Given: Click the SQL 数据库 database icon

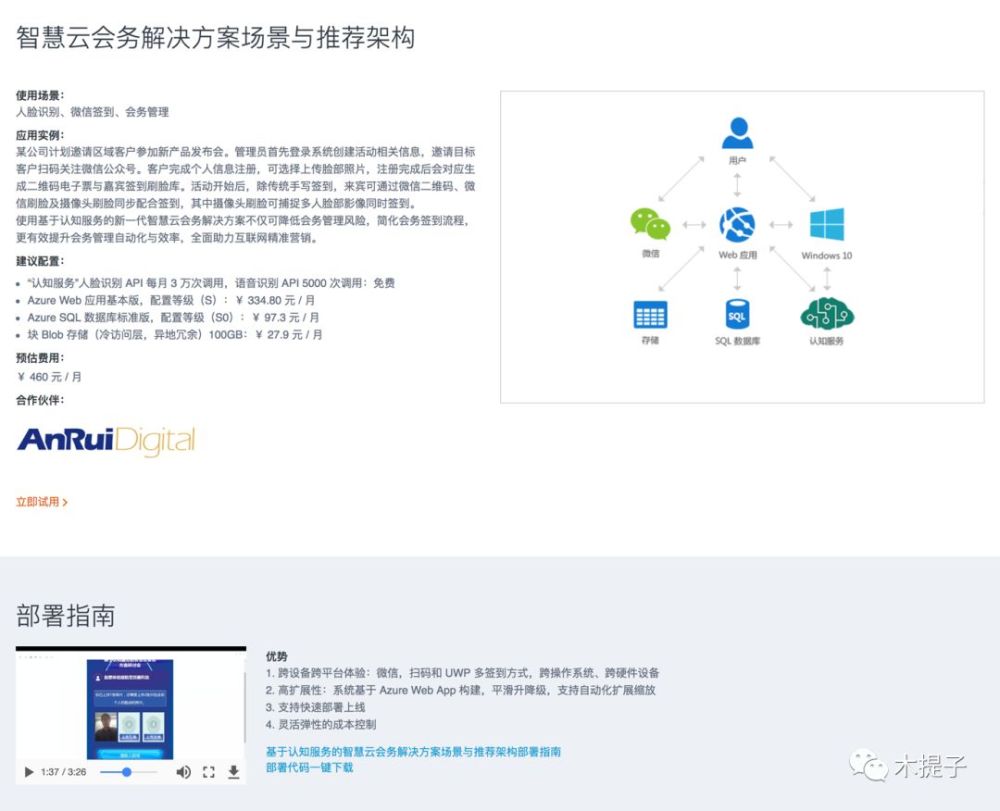Looking at the screenshot, I should click(737, 314).
